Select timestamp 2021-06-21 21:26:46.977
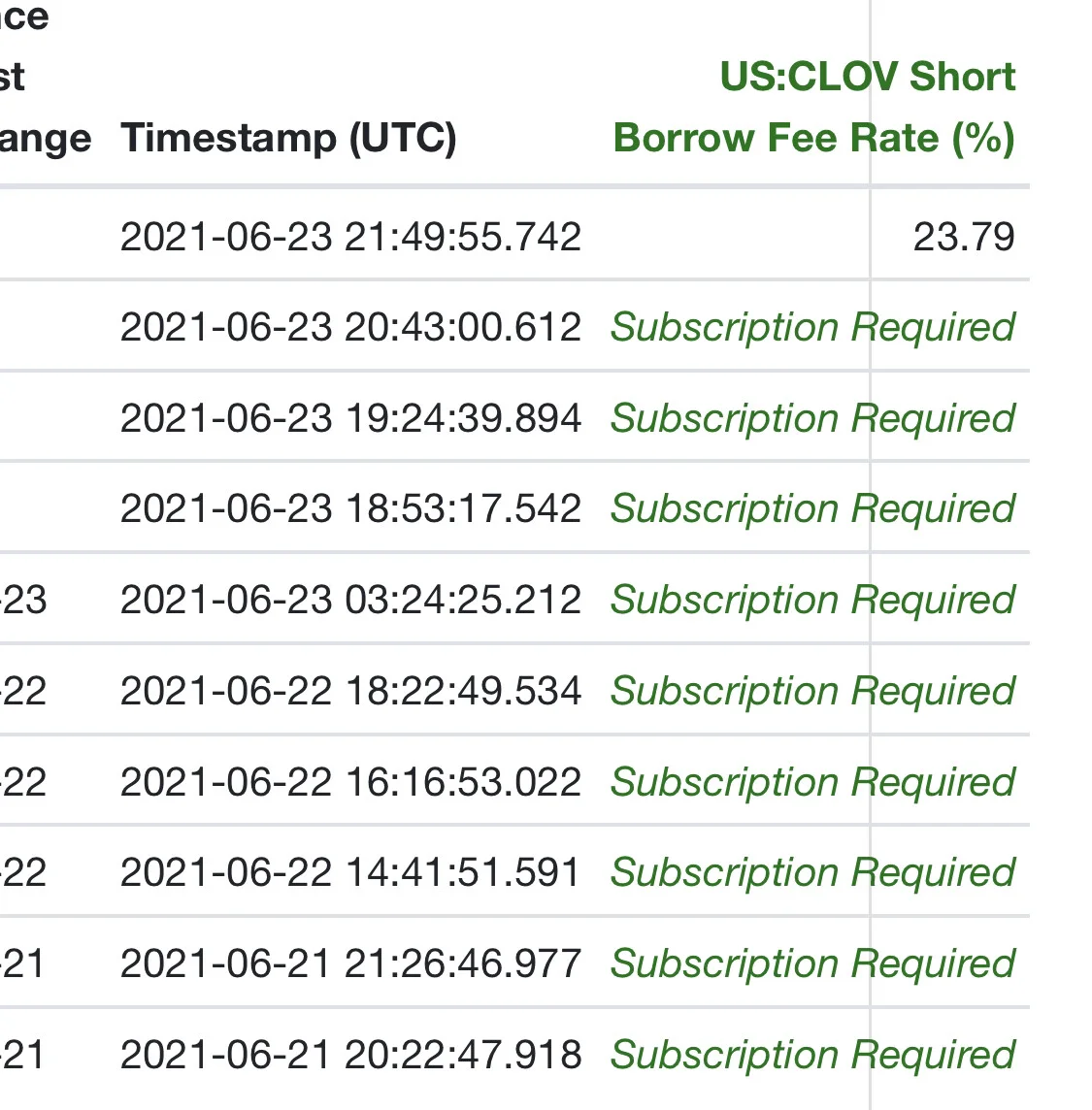Screen dimensions: 1092x1110 pyautogui.click(x=350, y=964)
